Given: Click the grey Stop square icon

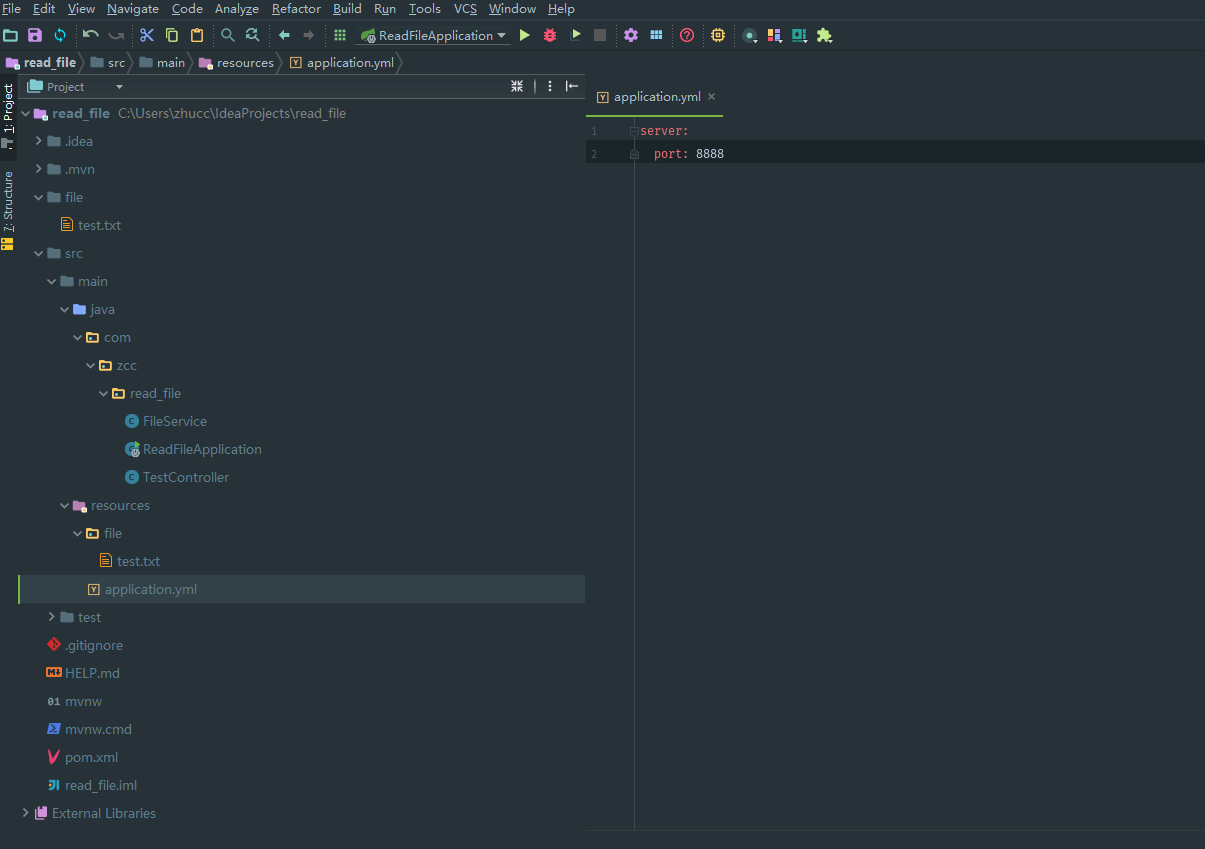Looking at the screenshot, I should 600,35.
